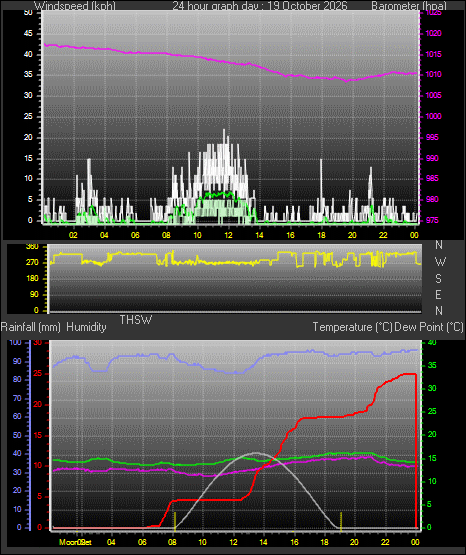
Task: Click the 50 label on blue humidity axis
Action: coord(17,435)
